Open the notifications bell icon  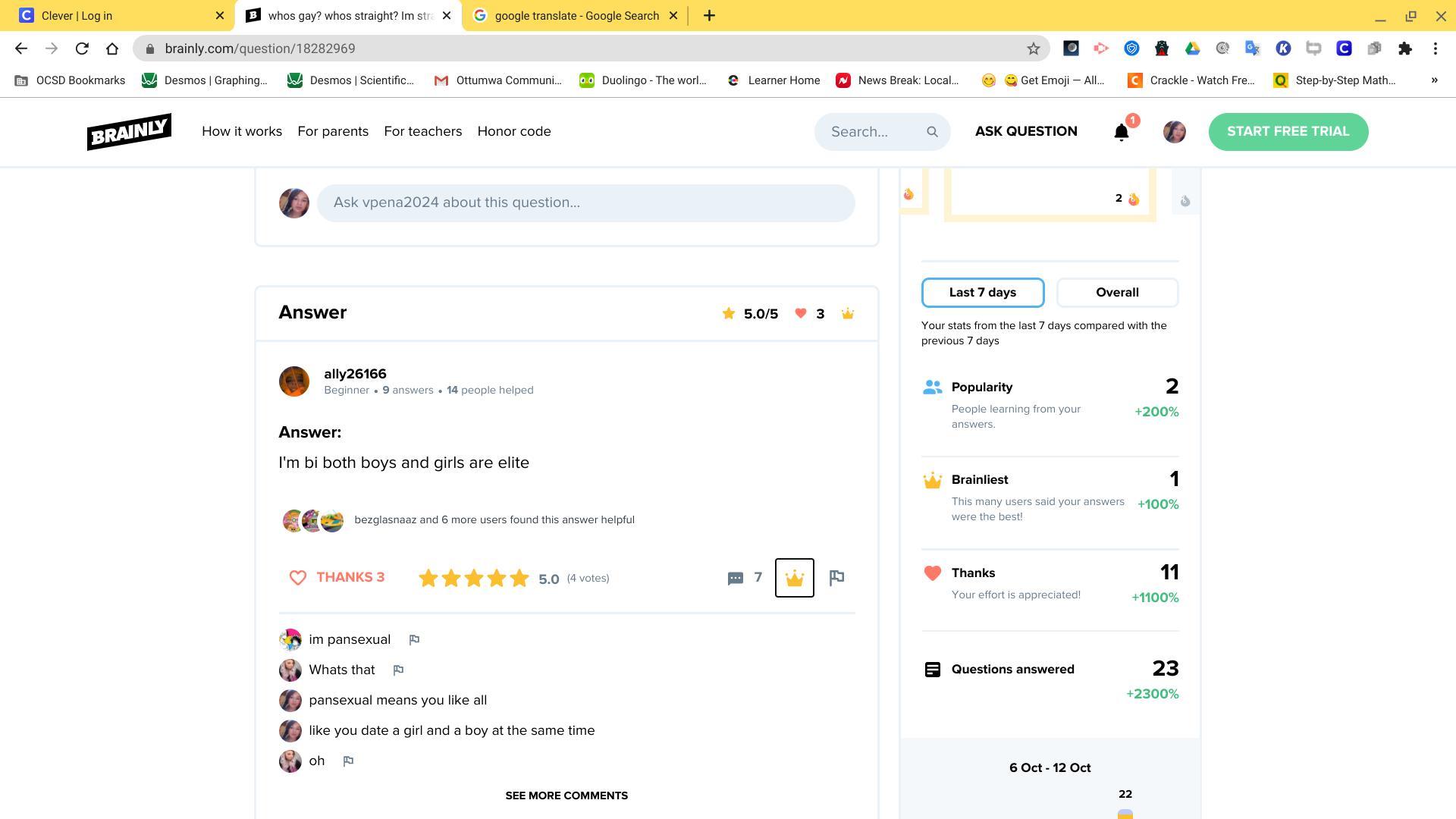pos(1121,133)
